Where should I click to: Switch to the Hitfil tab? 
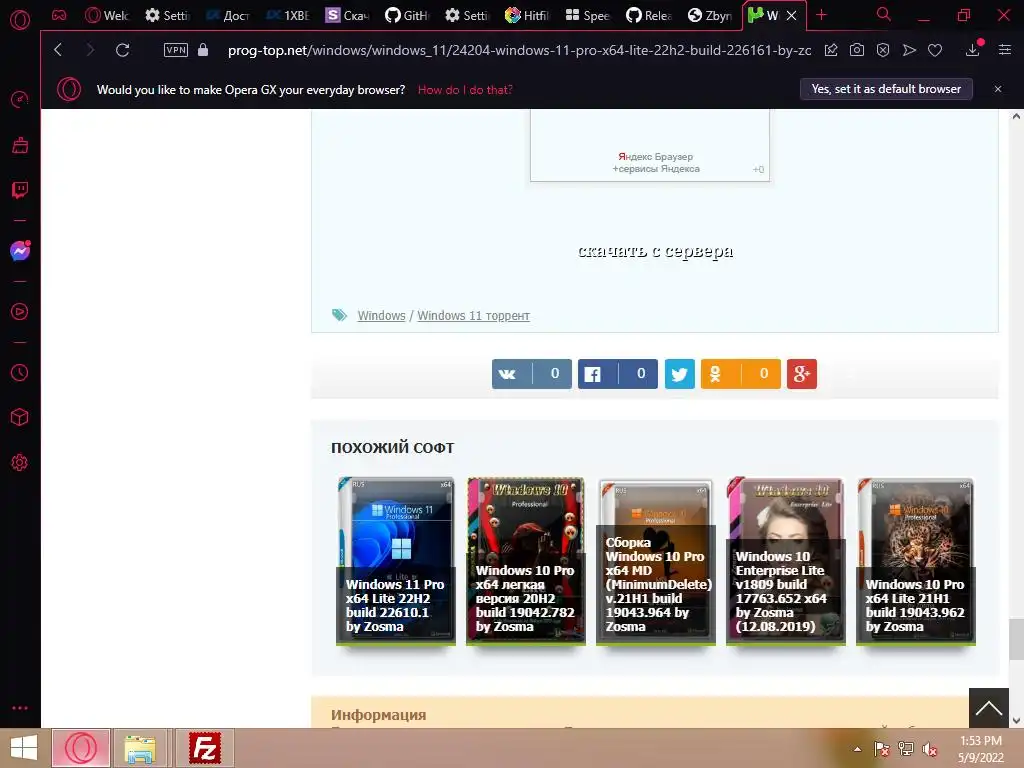pyautogui.click(x=527, y=15)
